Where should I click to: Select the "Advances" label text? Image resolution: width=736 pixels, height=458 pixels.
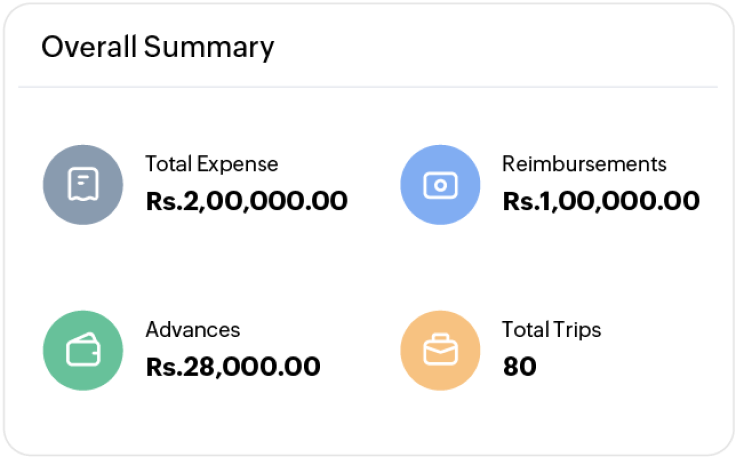(193, 329)
